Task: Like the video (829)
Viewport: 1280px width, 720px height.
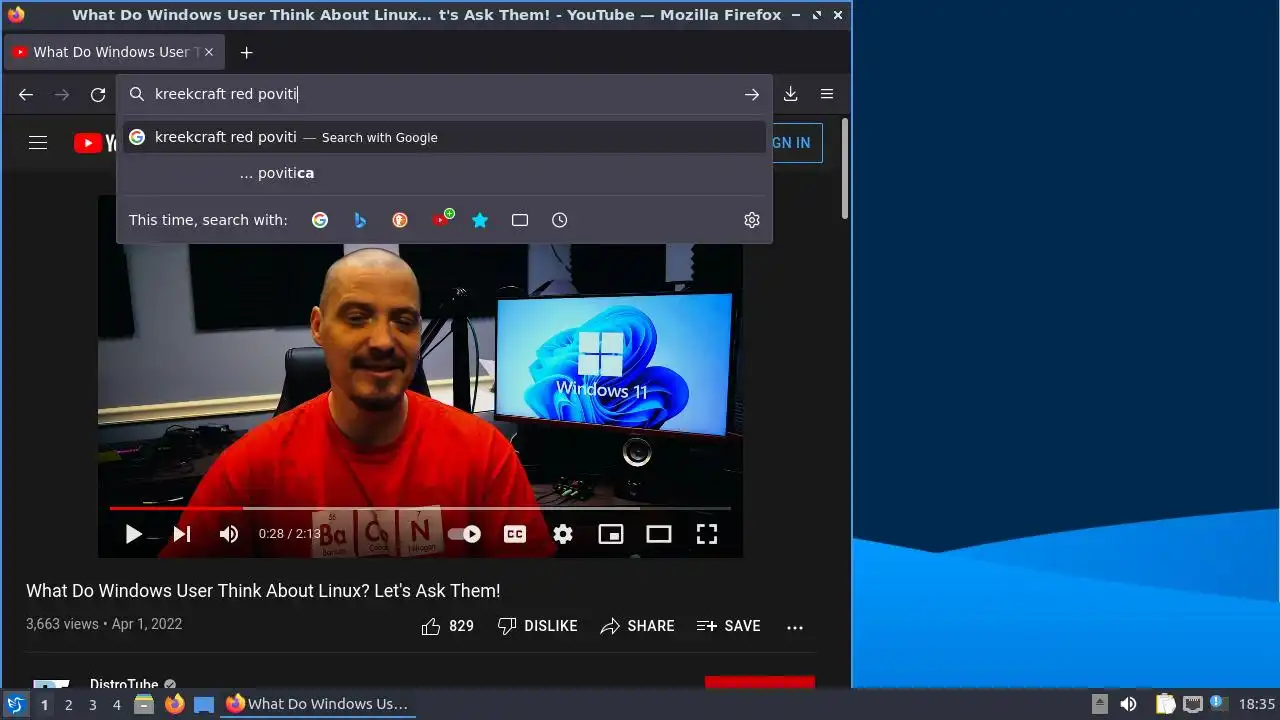Action: point(447,626)
